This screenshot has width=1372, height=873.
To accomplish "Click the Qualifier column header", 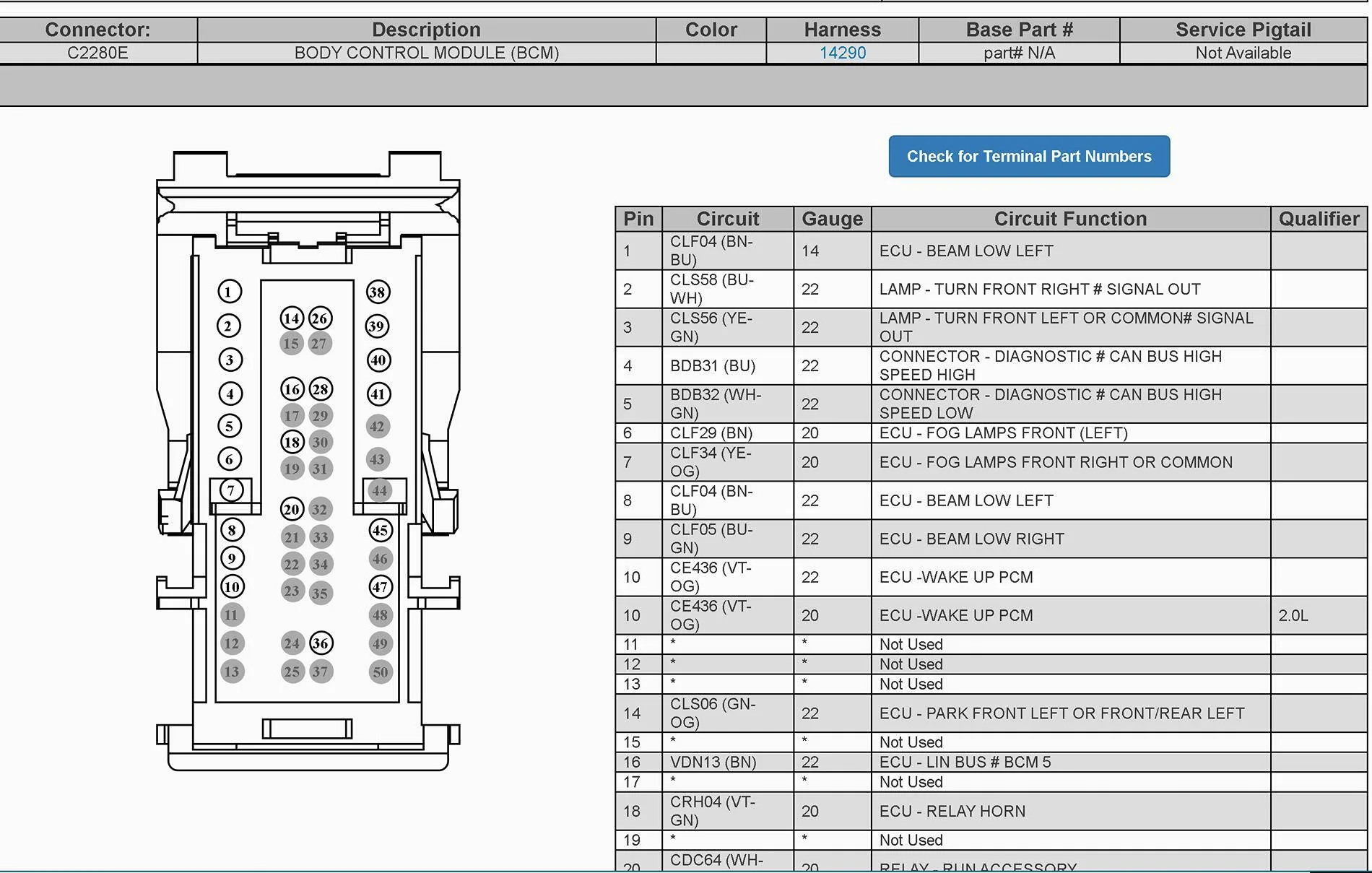I will coord(1319,219).
